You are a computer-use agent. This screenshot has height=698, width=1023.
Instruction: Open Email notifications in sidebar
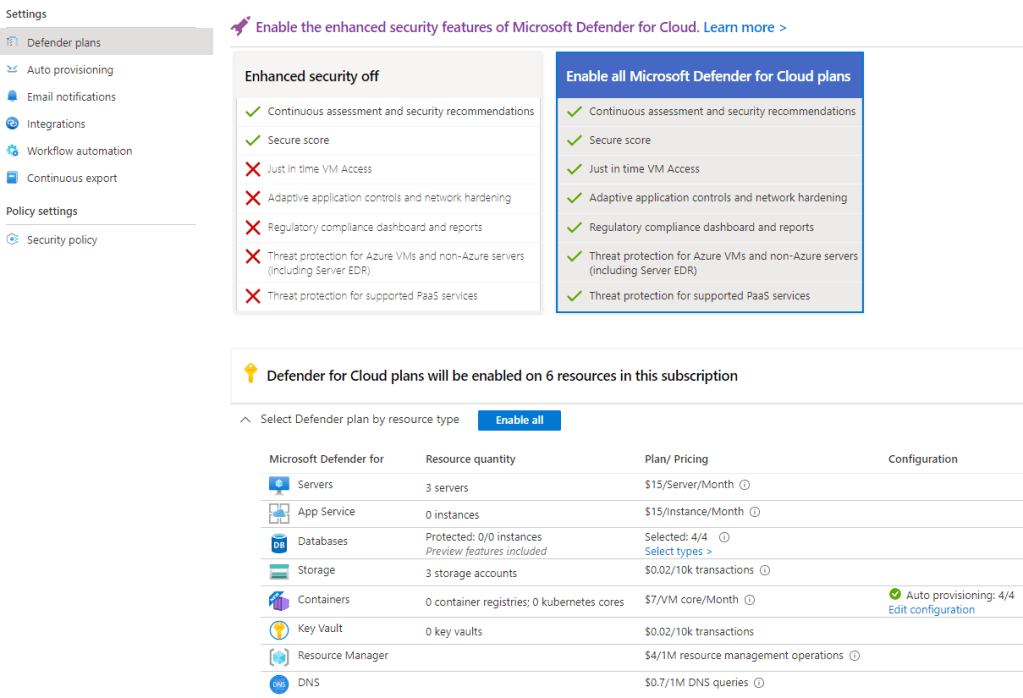pos(71,97)
